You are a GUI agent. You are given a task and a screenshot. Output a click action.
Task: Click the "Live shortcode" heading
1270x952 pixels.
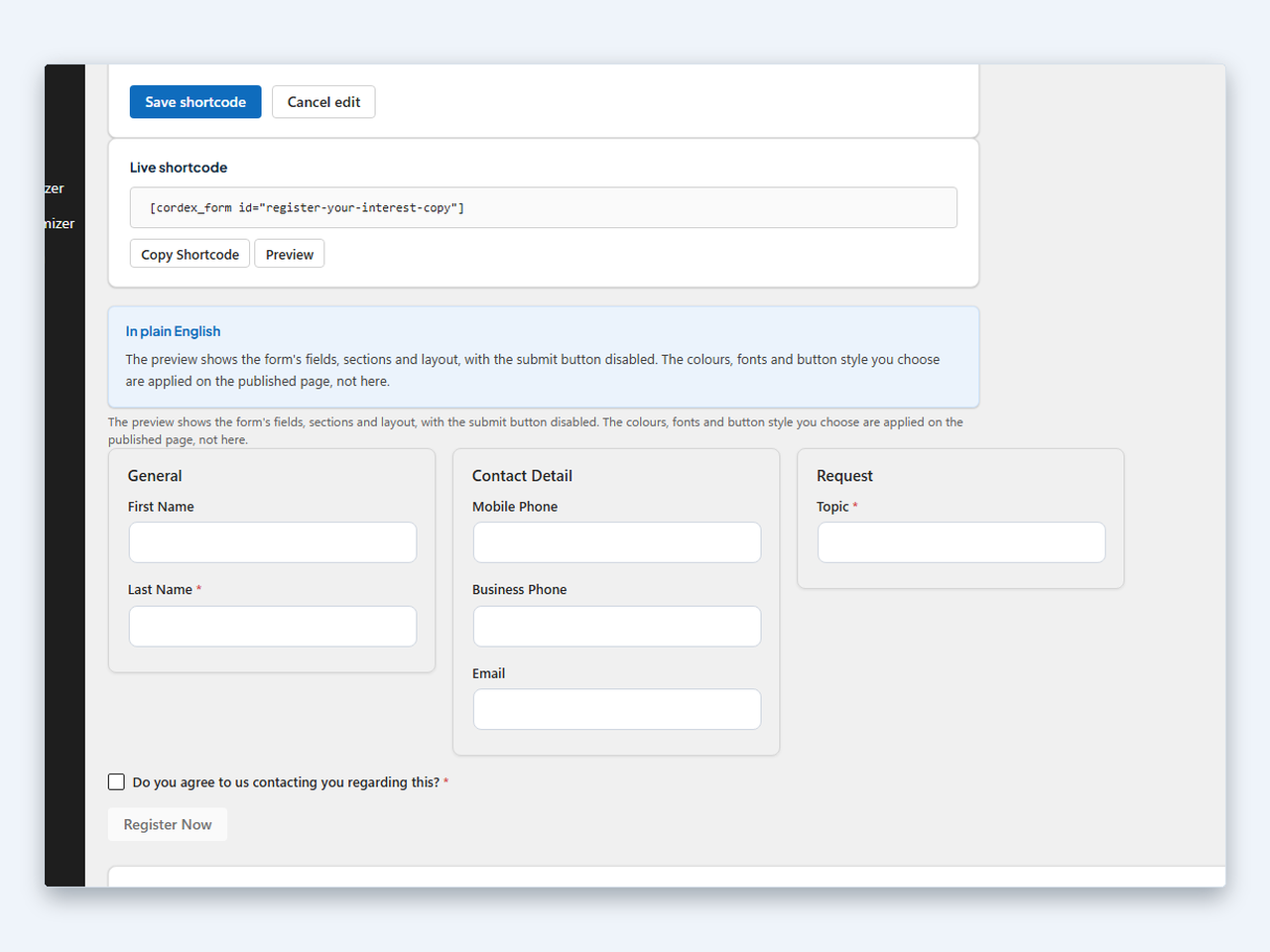[179, 168]
